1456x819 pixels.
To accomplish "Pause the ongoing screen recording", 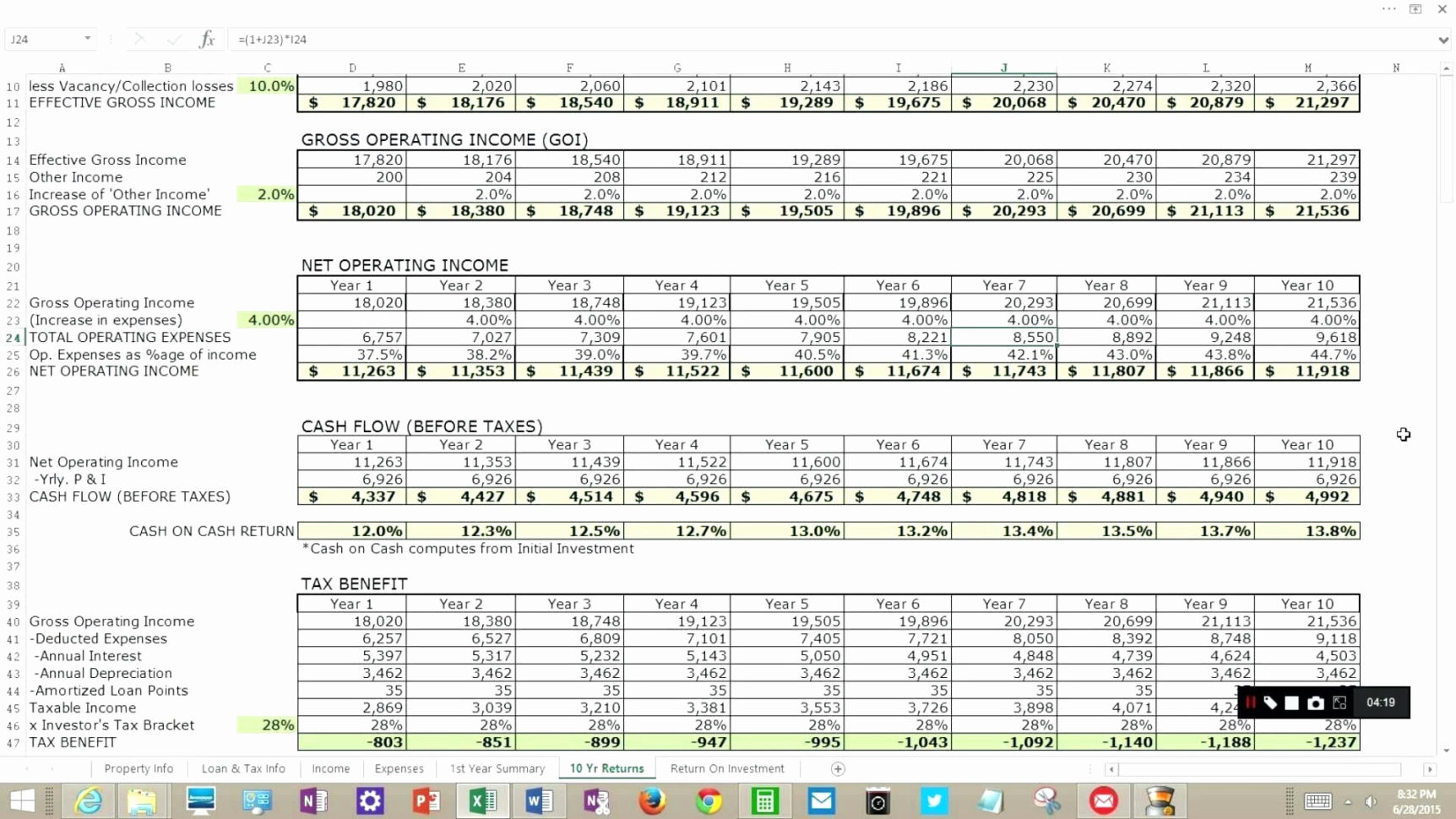I will pos(1251,702).
